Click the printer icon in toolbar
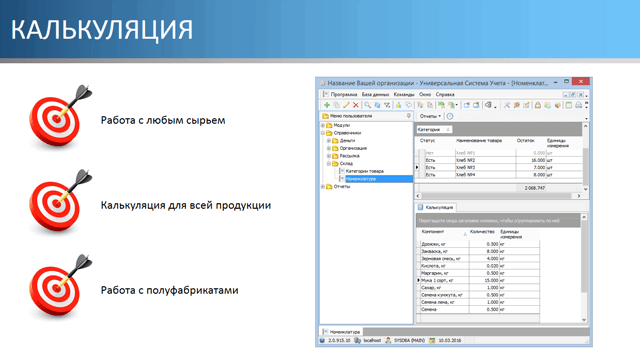The height and width of the screenshot is (360, 640). point(578,105)
